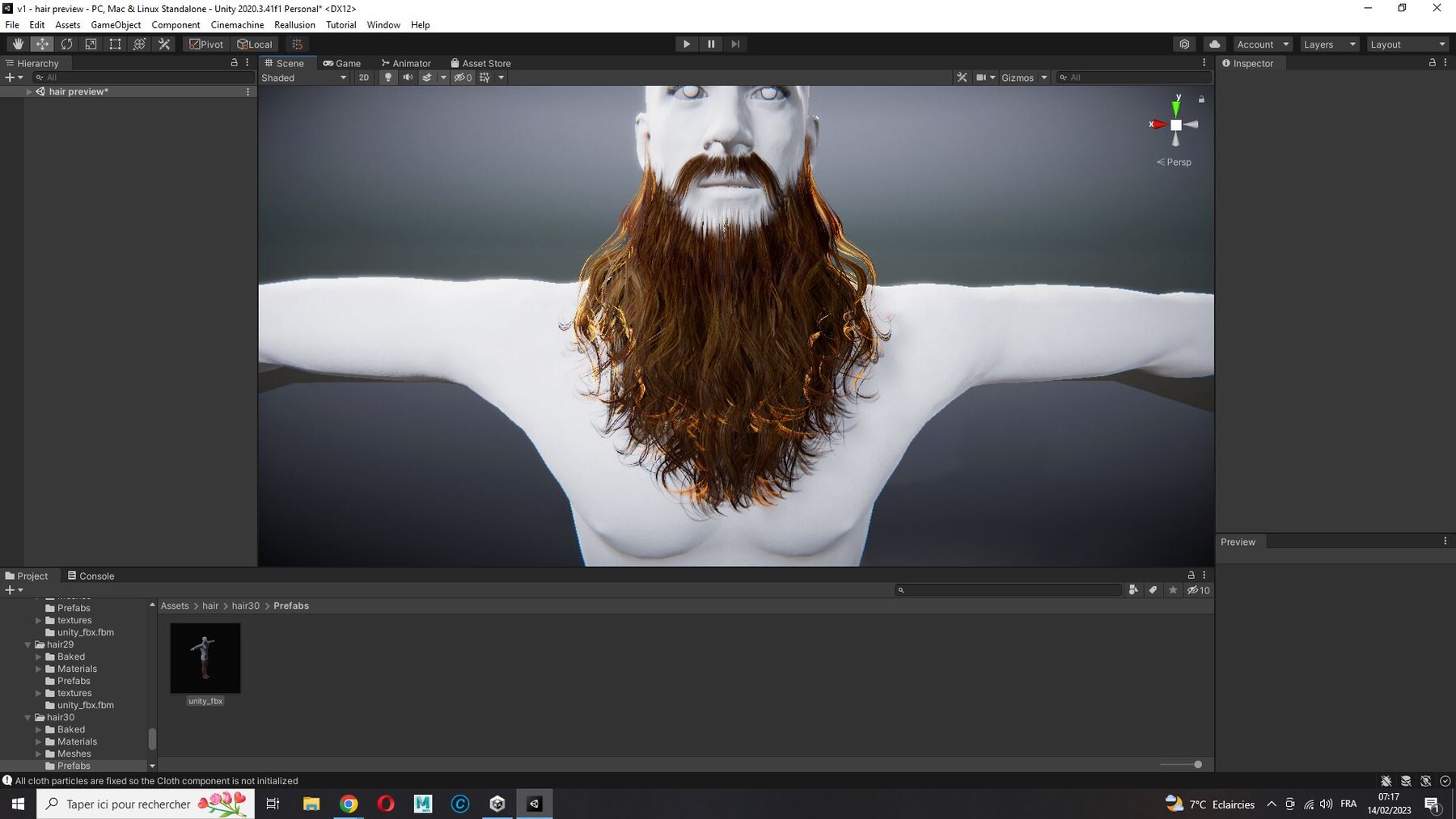Viewport: 1456px width, 819px height.
Task: Open Chrome from taskbar
Action: click(349, 804)
